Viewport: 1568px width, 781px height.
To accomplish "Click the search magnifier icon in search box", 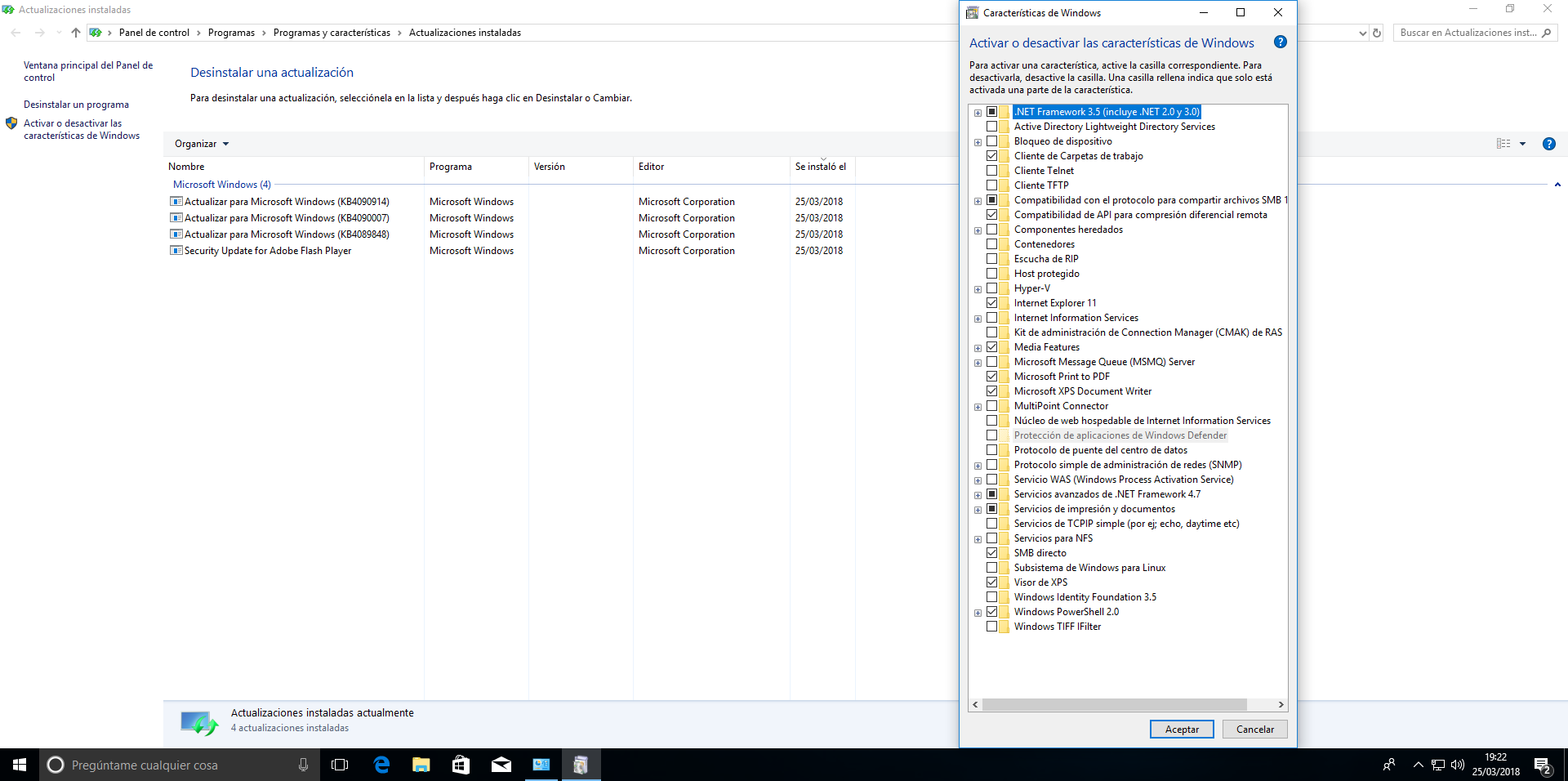I will (1546, 33).
